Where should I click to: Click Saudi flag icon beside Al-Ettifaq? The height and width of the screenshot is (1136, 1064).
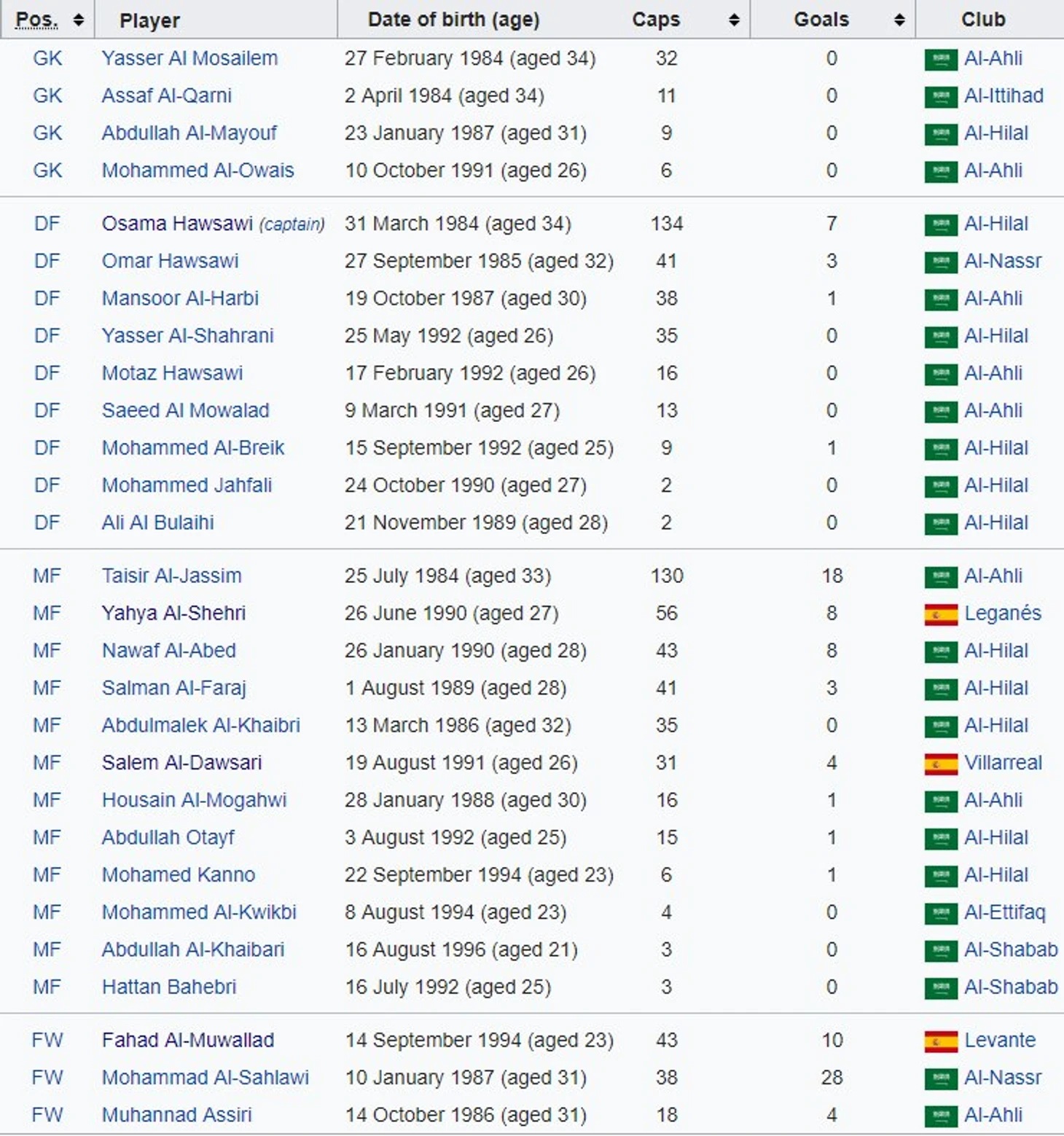coord(940,913)
